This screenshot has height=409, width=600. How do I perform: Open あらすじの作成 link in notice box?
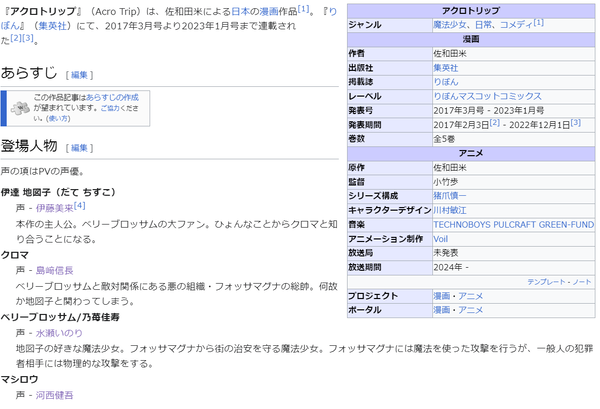pos(112,97)
